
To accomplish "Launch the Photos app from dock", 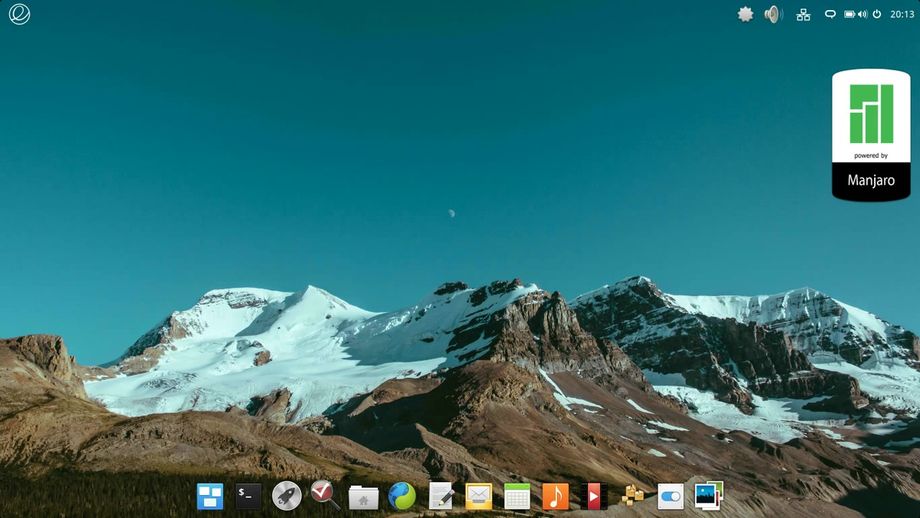I will point(708,496).
